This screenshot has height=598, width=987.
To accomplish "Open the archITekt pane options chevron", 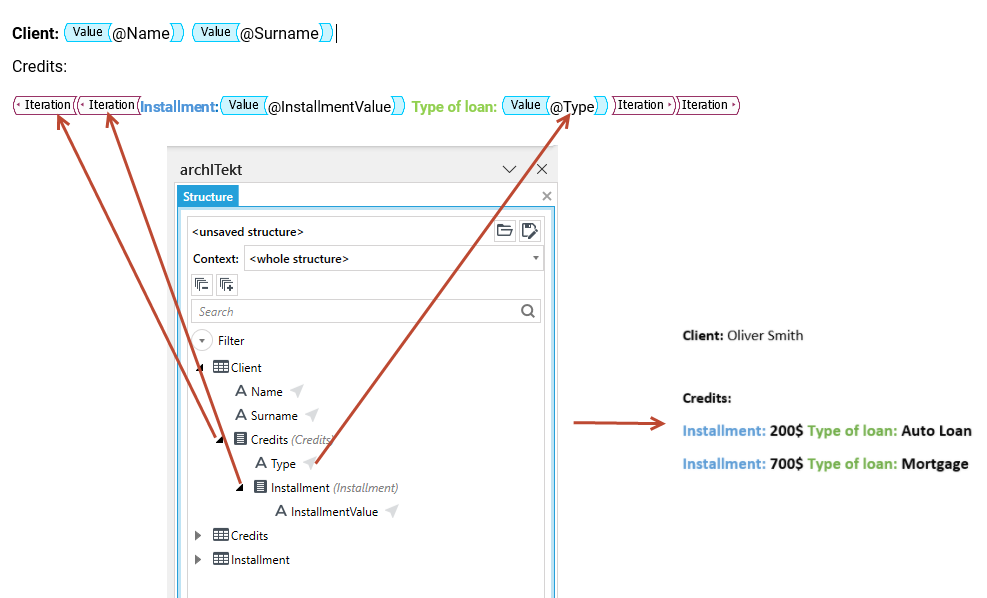I will (509, 169).
